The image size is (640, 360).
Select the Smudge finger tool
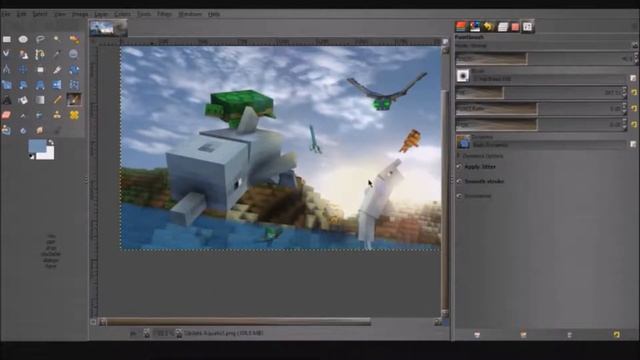pos(40,131)
